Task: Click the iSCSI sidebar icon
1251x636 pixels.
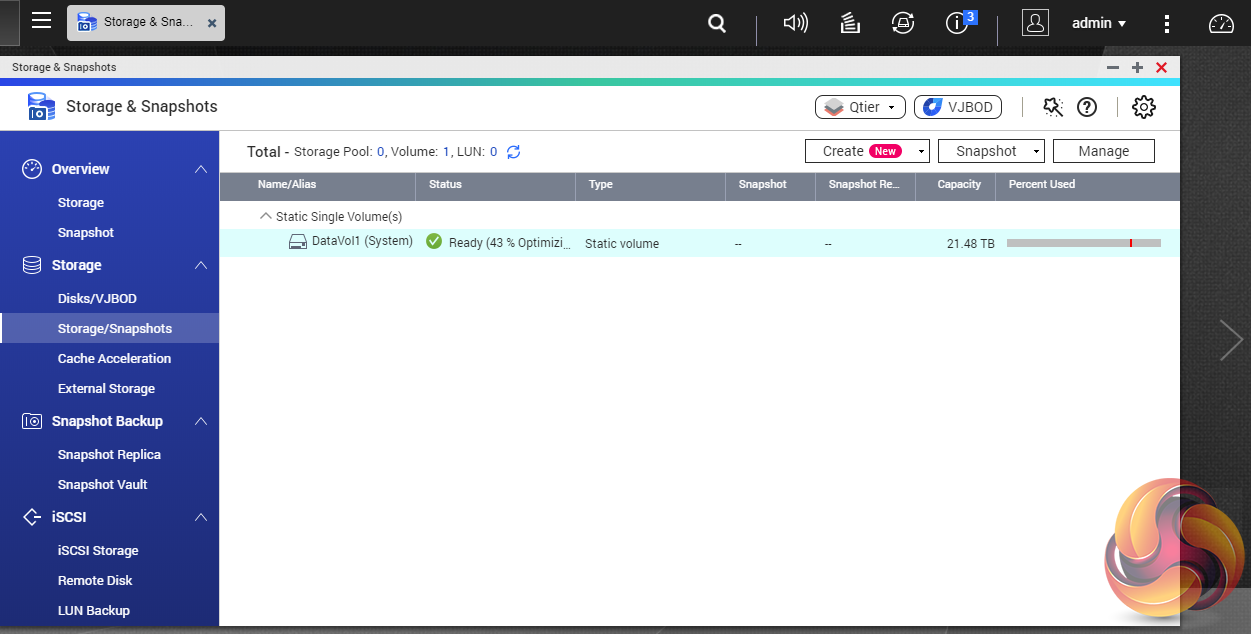Action: [32, 517]
